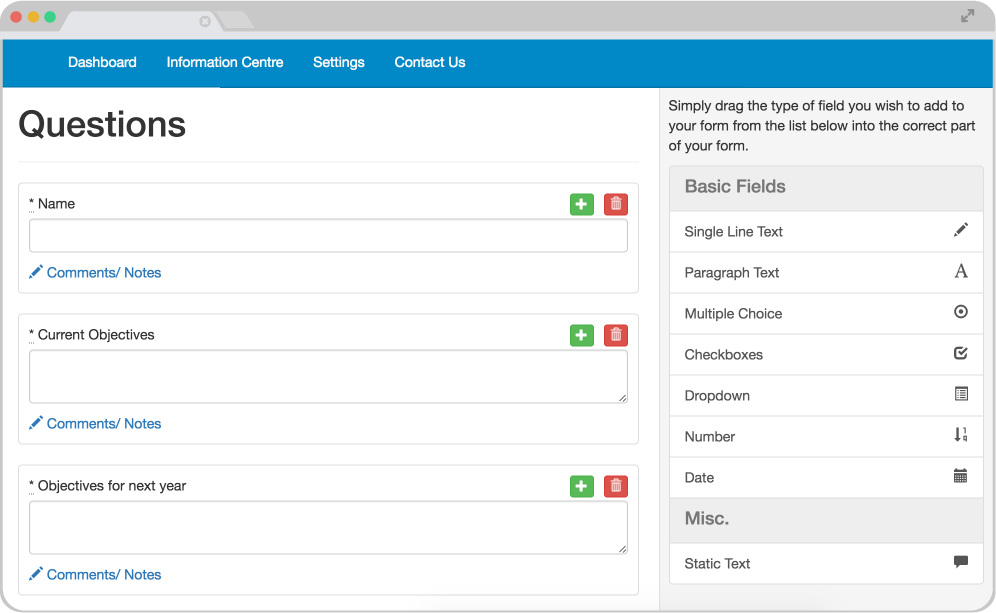Click the sort-number icon beside Number

tap(960, 434)
